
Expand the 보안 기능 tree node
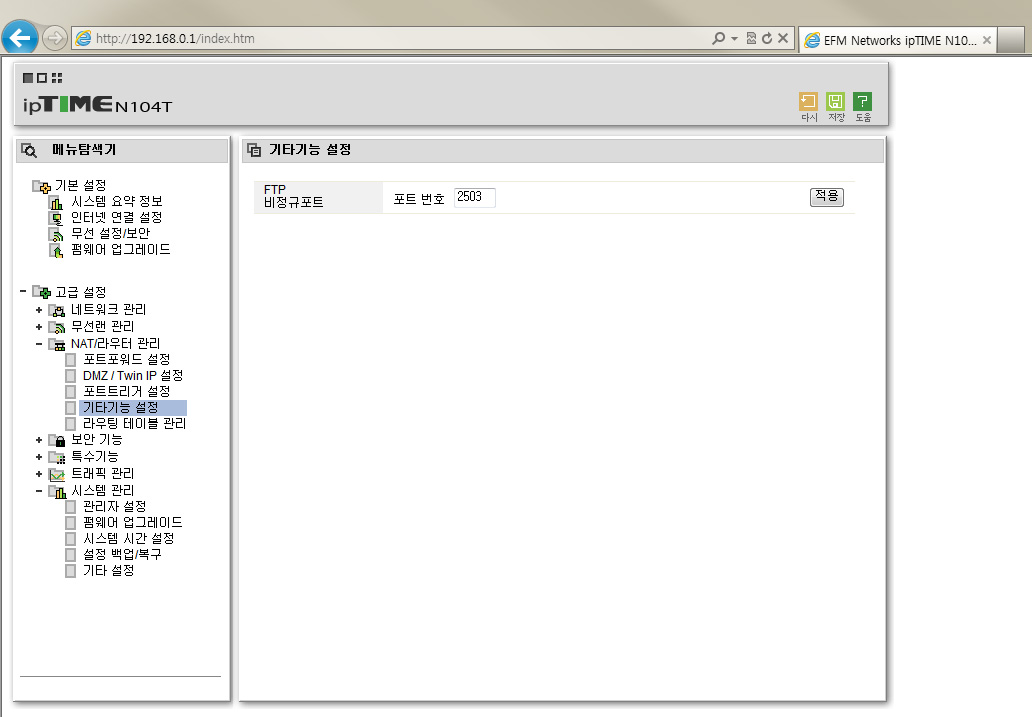coord(39,440)
